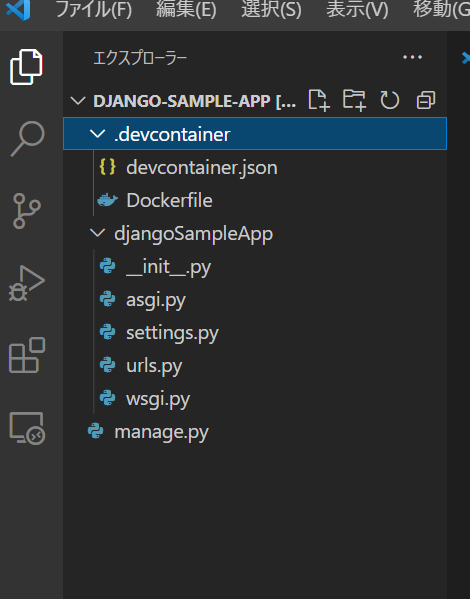Open the Explorer view in activity bar
Image resolution: width=470 pixels, height=599 pixels.
[26, 67]
